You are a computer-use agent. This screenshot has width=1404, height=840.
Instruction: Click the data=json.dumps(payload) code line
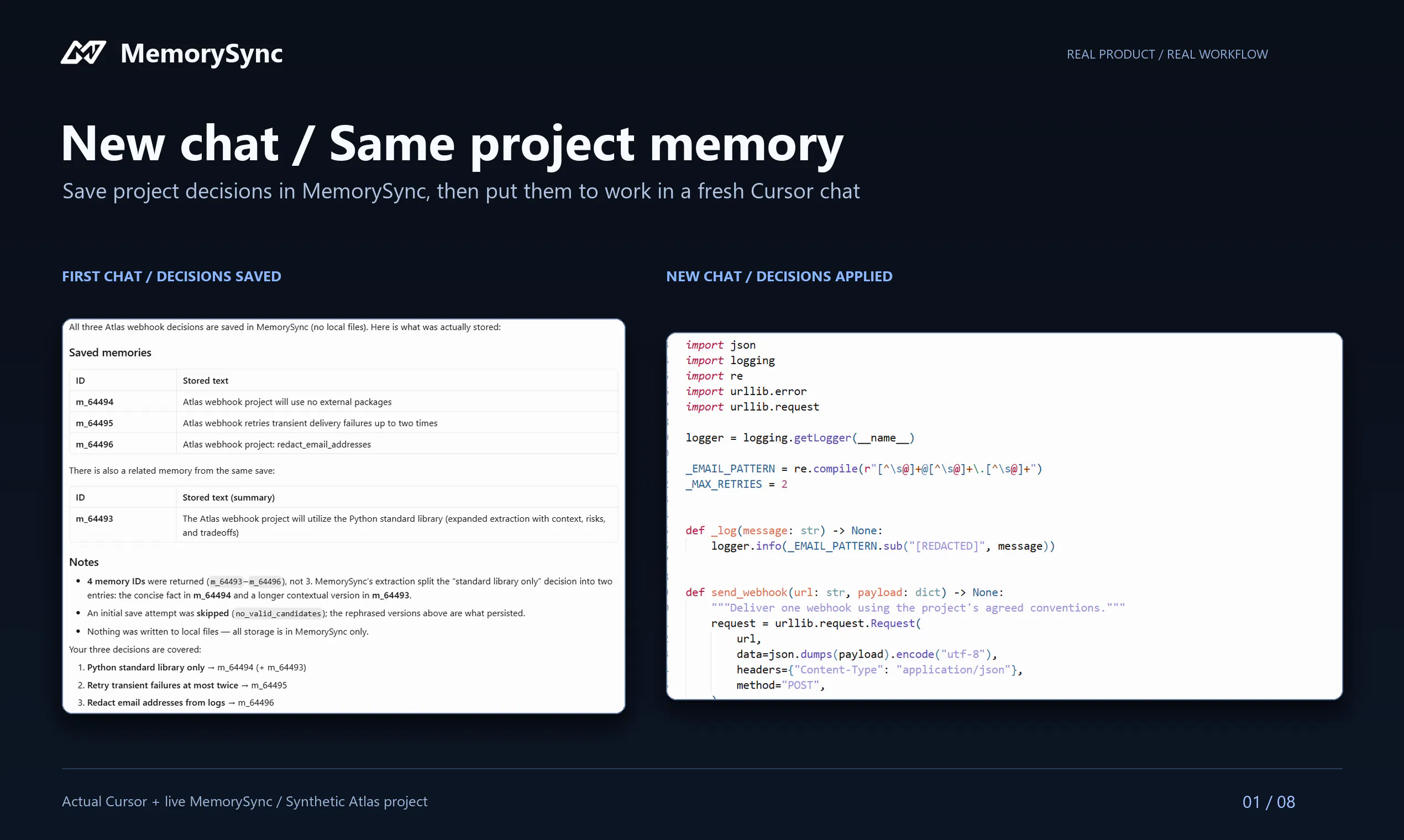pos(867,654)
